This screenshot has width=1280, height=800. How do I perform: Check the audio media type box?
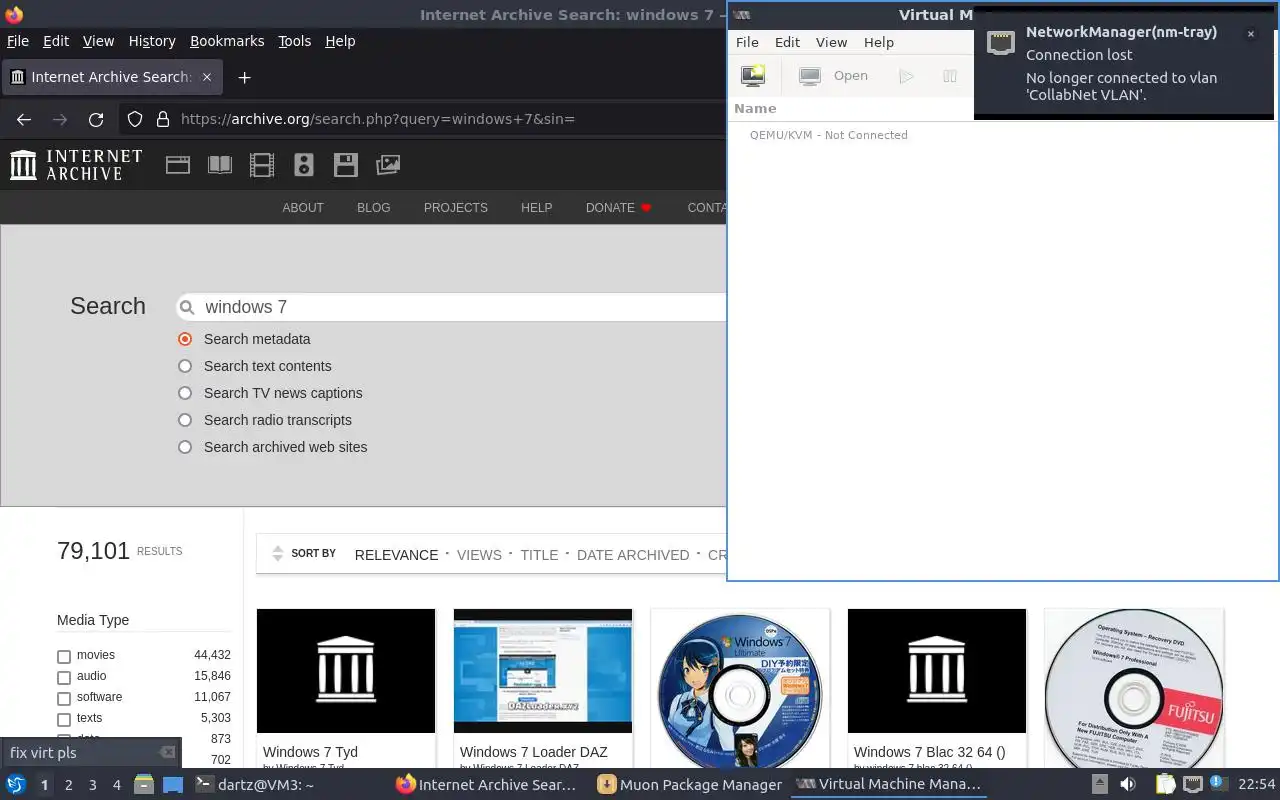64,677
